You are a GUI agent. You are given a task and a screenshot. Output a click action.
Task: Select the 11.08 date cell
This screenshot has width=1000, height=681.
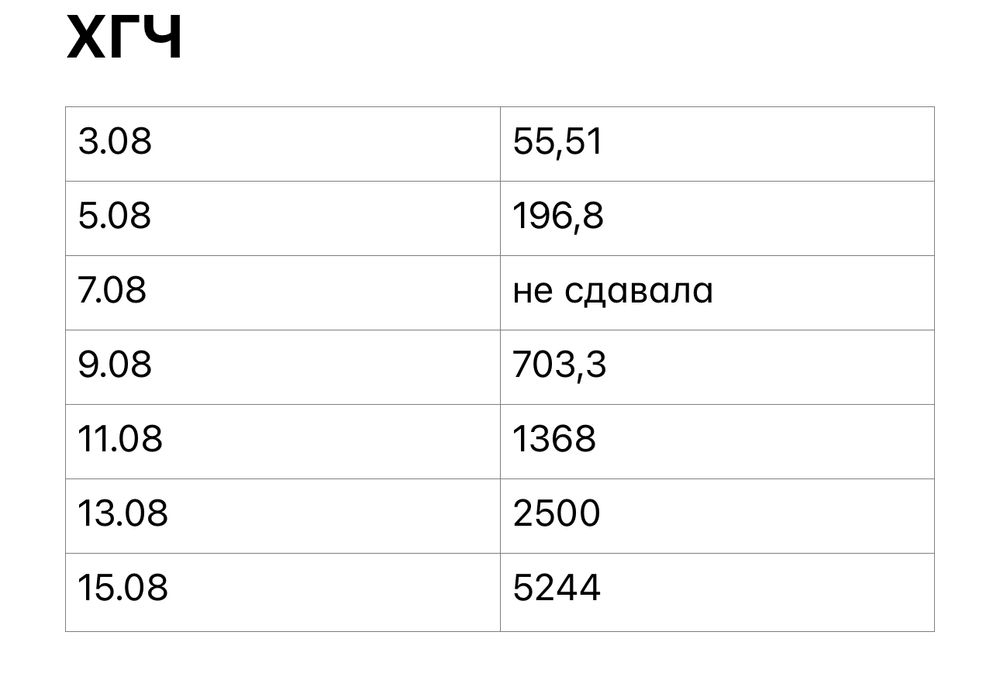120,440
